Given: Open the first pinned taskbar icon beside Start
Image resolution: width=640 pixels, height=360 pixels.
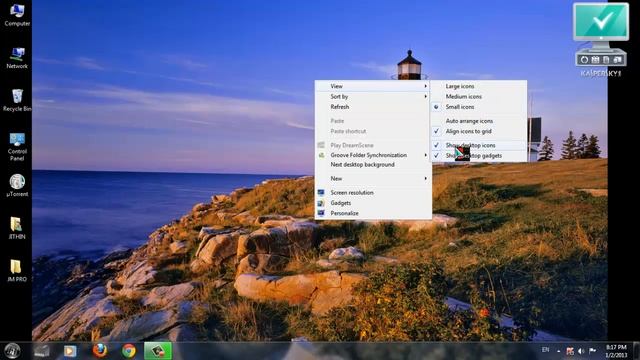Looking at the screenshot, I should pyautogui.click(x=42, y=351).
